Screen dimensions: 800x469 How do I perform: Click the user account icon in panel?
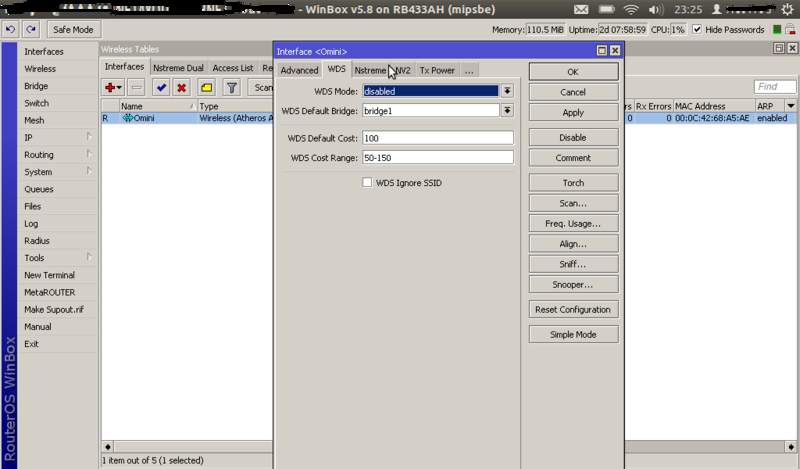point(717,9)
